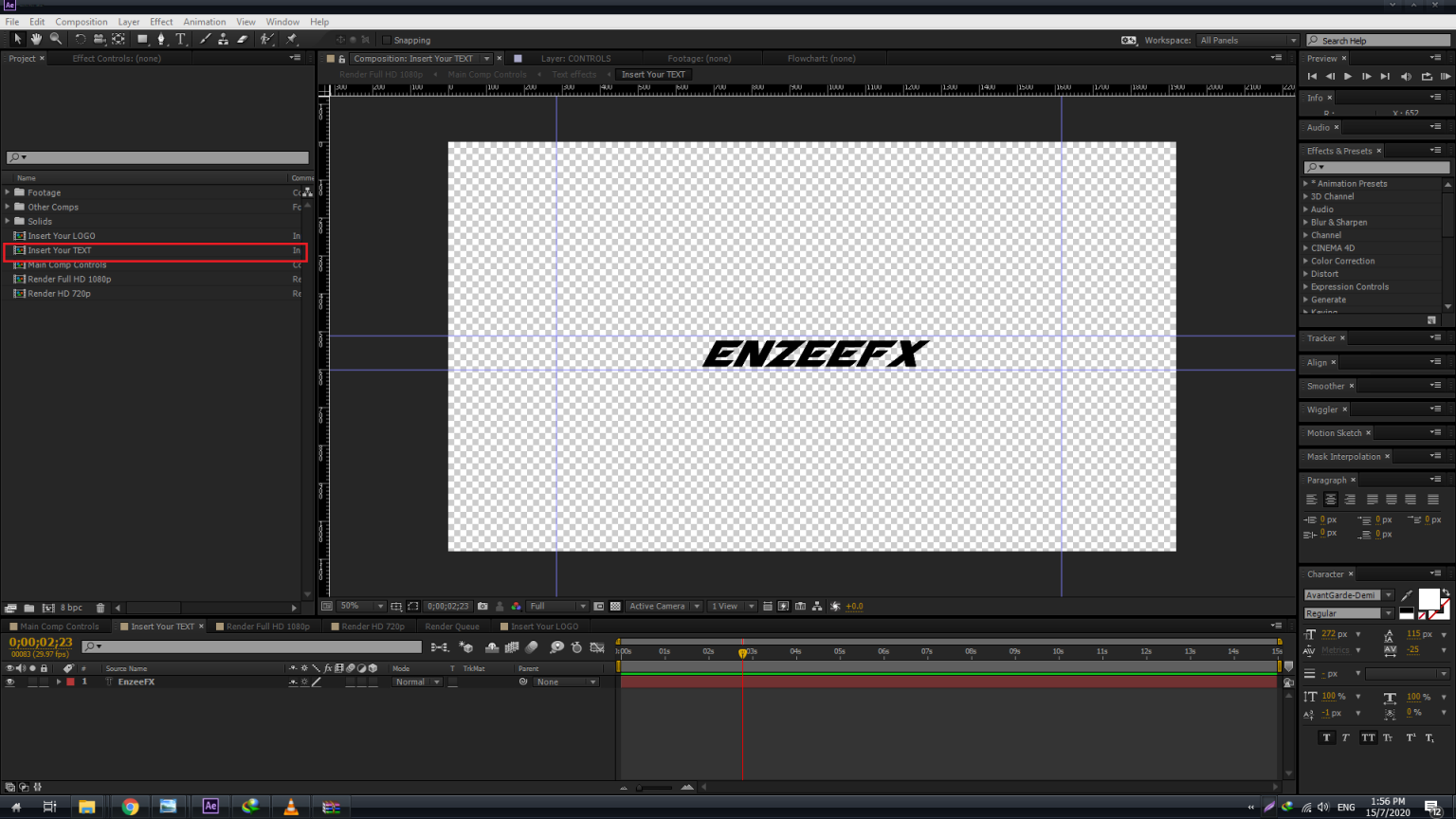Open the 50% magnification dropdown
1456x819 pixels.
tap(360, 606)
